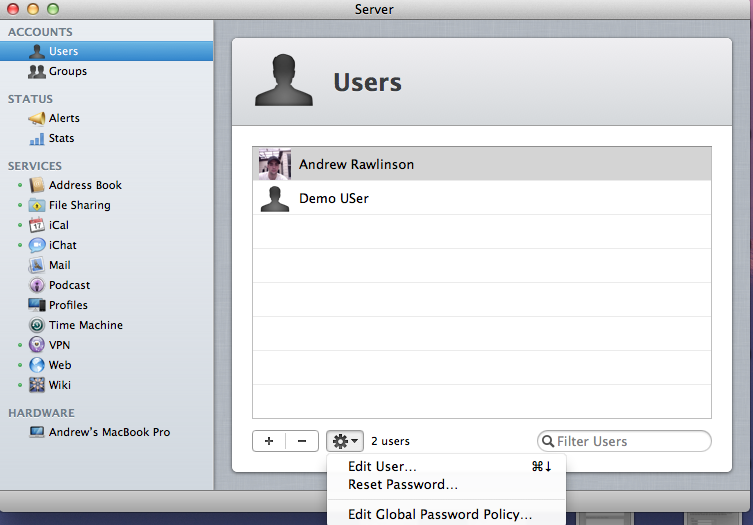
Task: Select Time Machine label in Services
Action: coord(86,325)
